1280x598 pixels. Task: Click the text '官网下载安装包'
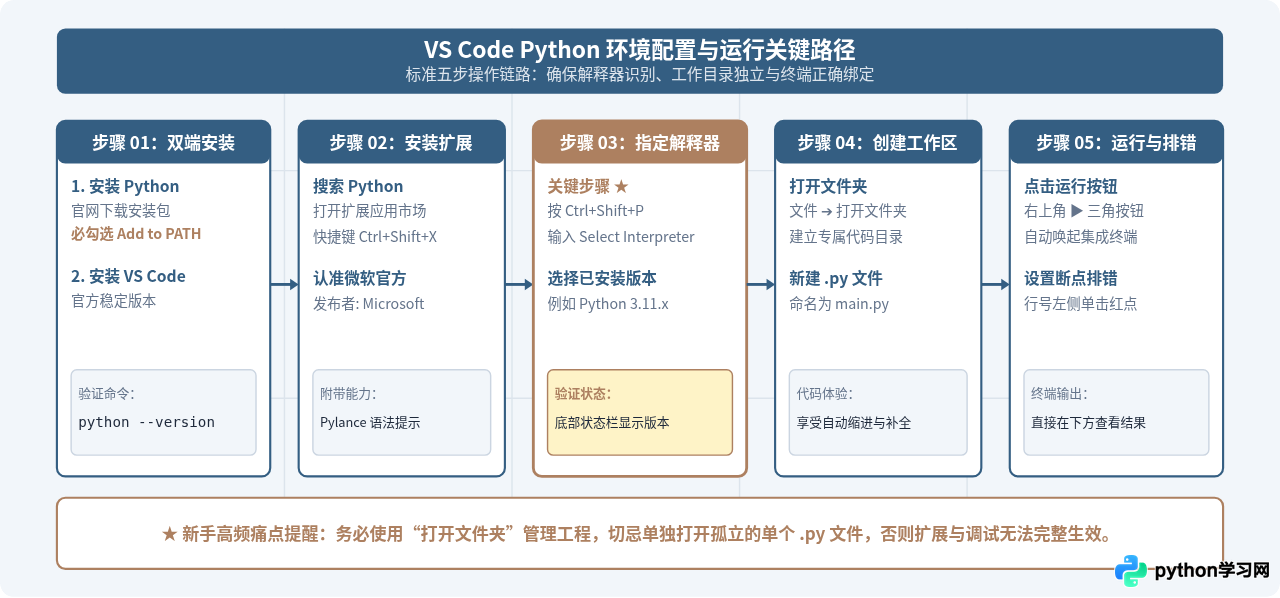point(120,211)
